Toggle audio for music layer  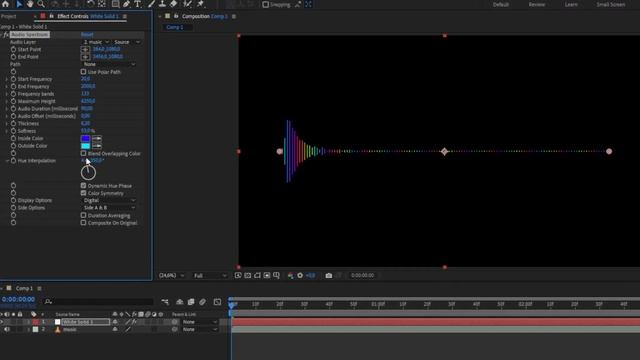(x=7, y=329)
